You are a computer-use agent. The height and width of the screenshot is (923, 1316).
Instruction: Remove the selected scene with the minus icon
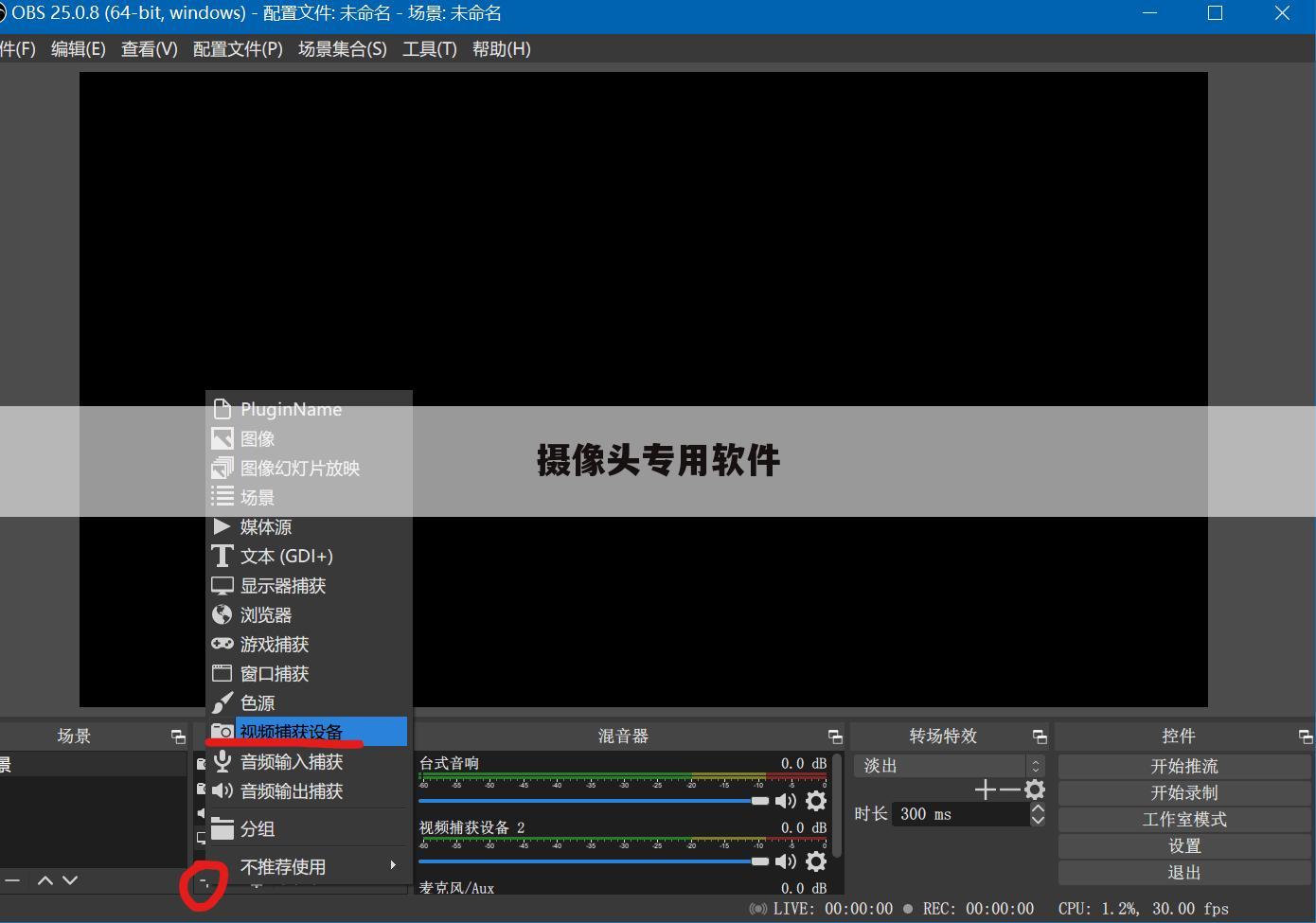(12, 880)
